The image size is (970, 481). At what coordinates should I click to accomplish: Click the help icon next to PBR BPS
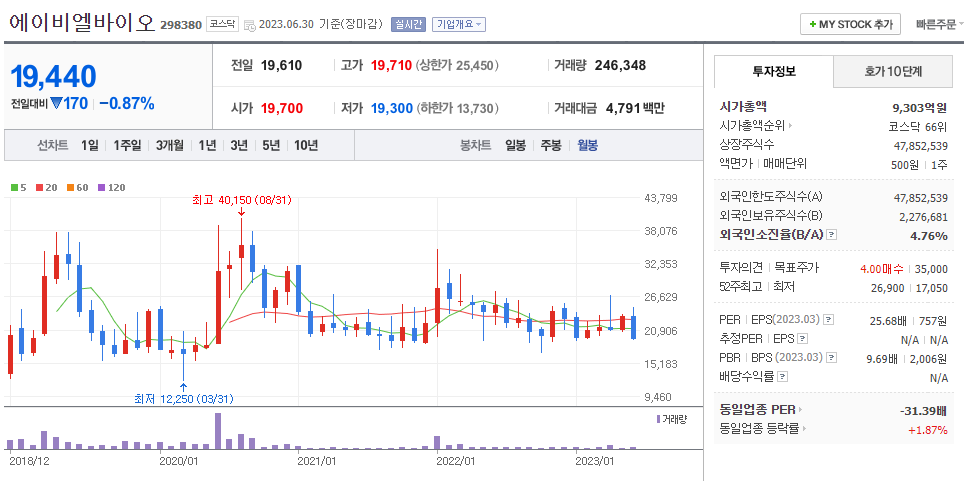[831, 357]
